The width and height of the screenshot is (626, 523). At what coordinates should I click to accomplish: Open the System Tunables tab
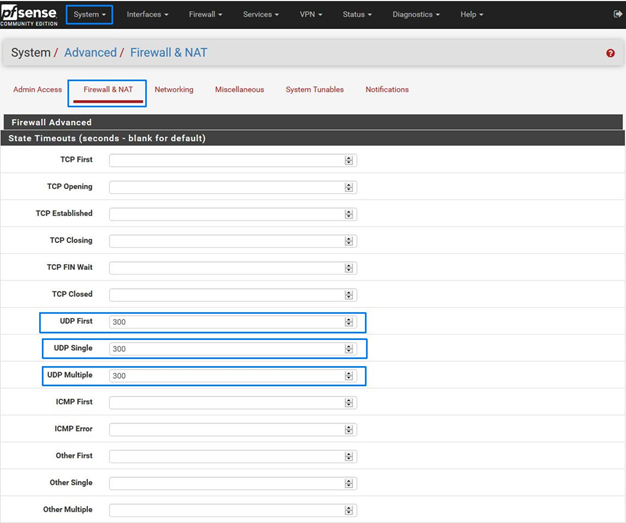[x=315, y=89]
